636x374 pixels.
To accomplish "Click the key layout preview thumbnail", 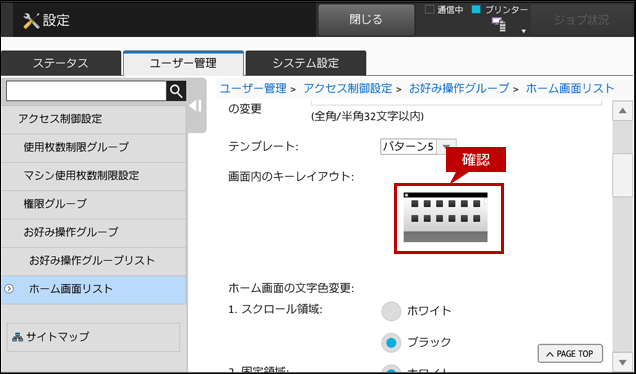I will tap(445, 217).
